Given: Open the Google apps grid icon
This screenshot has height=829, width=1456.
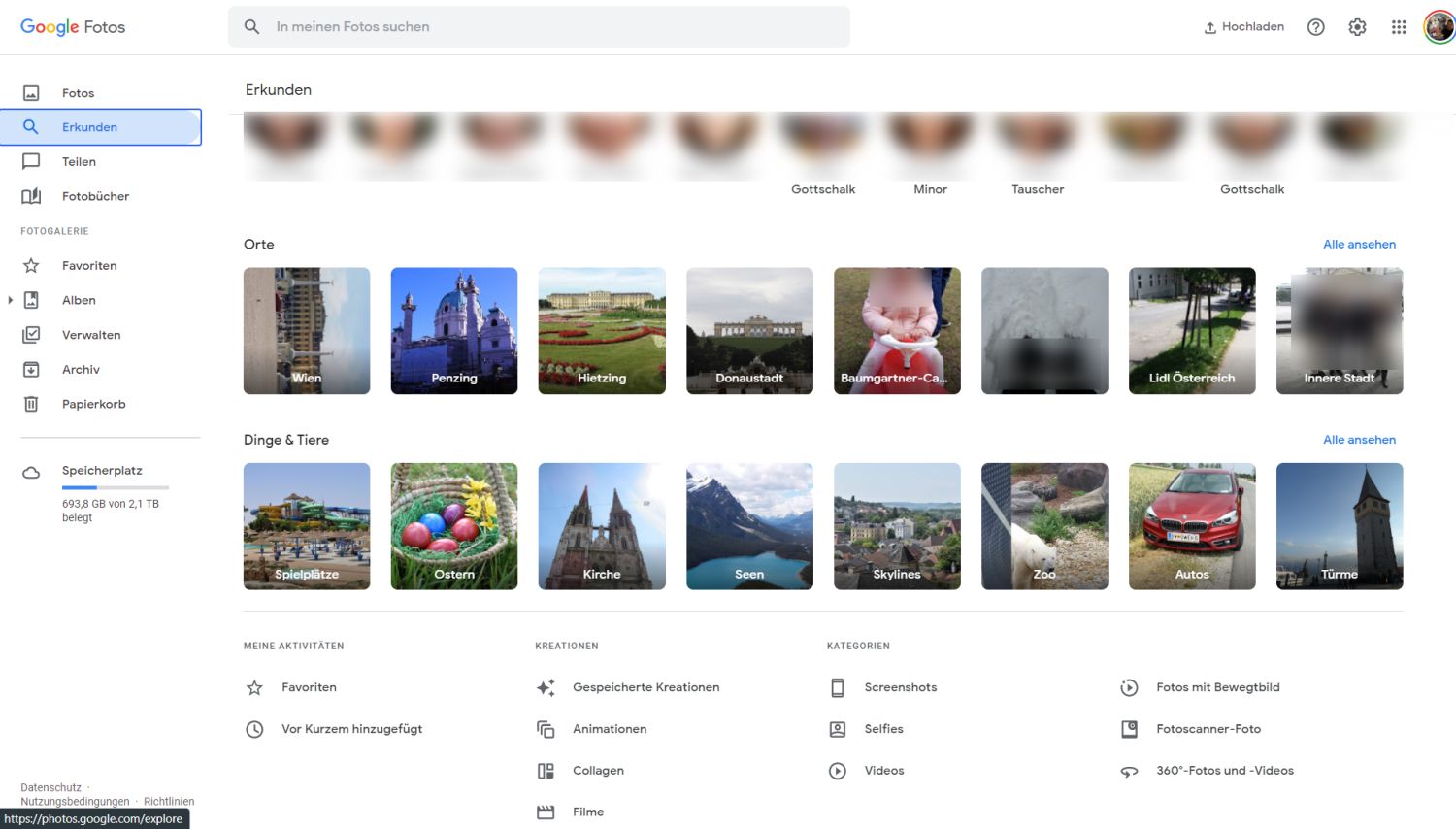Looking at the screenshot, I should coord(1398,27).
